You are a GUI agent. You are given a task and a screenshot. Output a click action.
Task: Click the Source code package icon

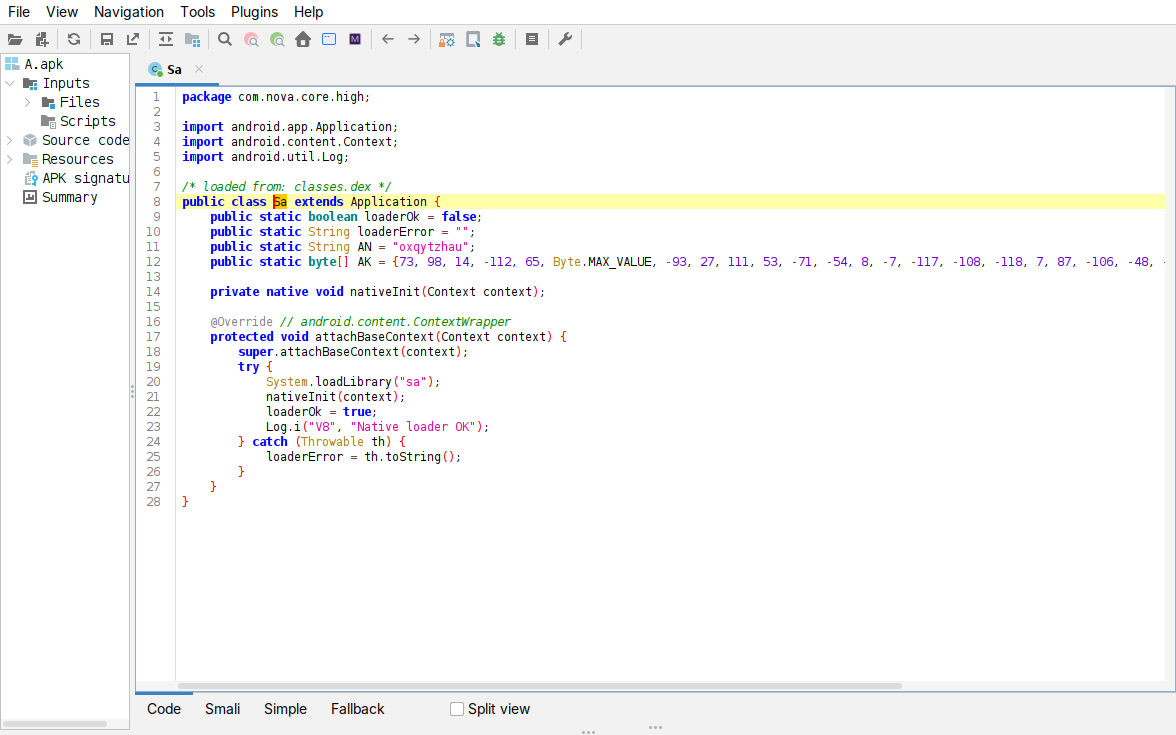(30, 140)
